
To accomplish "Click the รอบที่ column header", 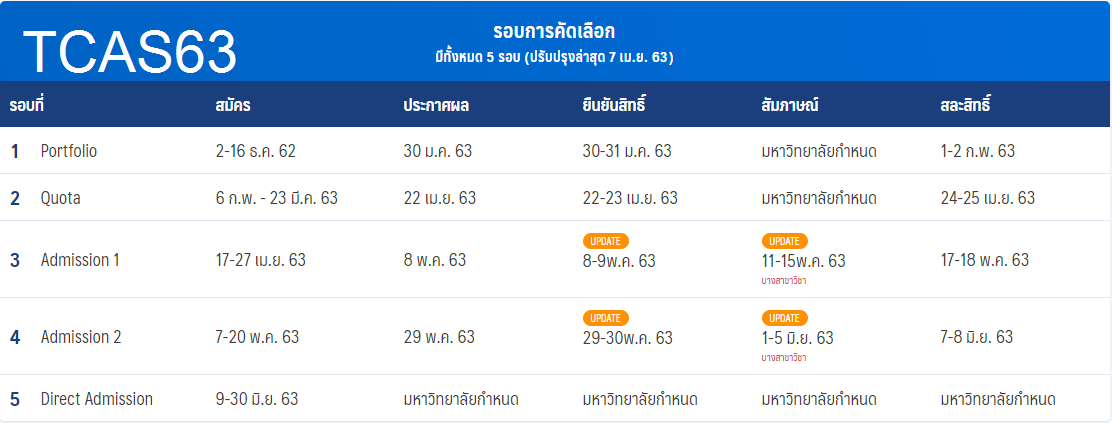I will (x=28, y=105).
